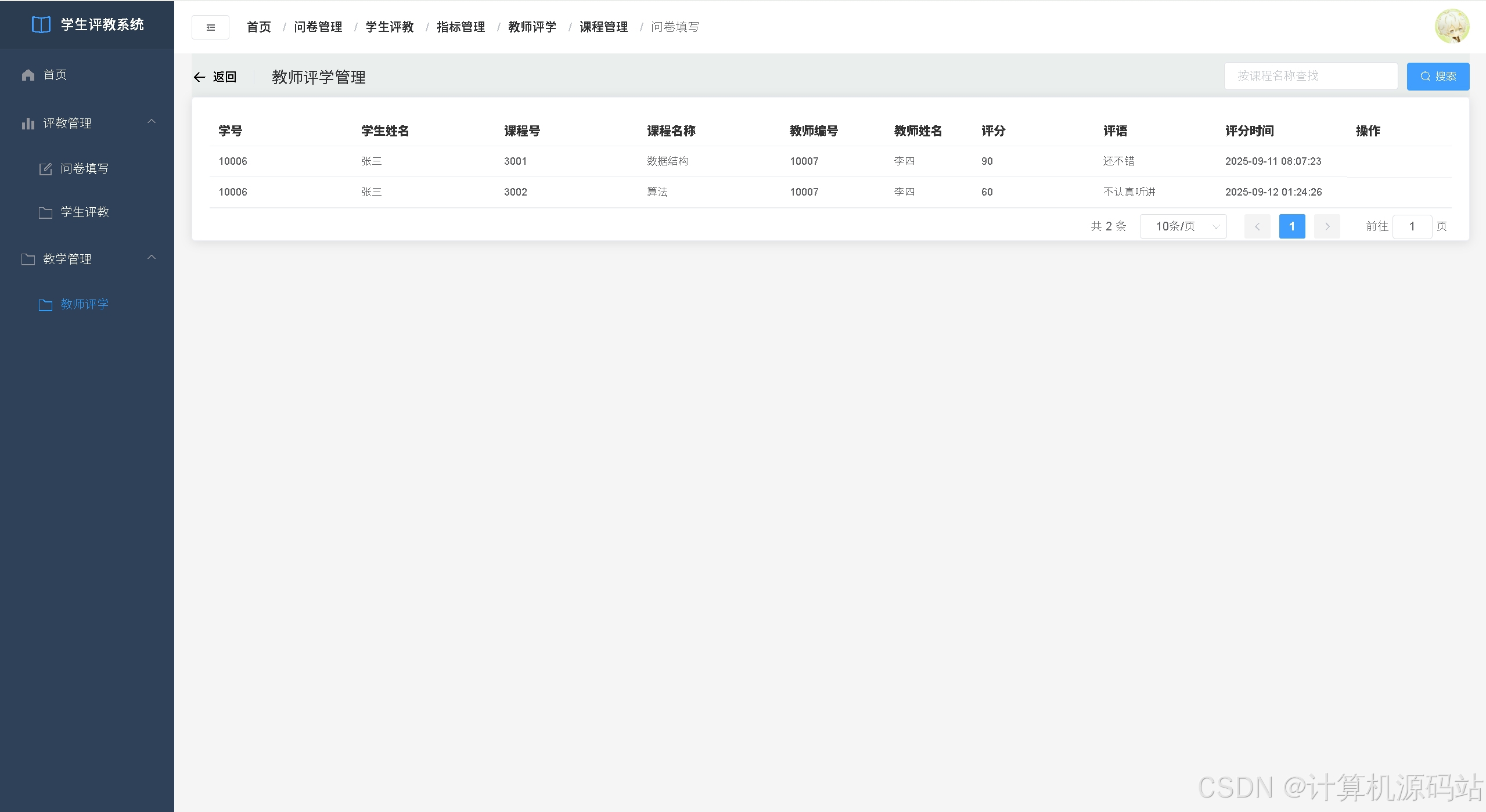Open 学生评教 label in the sidebar menu
Viewport: 1486px width, 812px height.
pyautogui.click(x=85, y=212)
